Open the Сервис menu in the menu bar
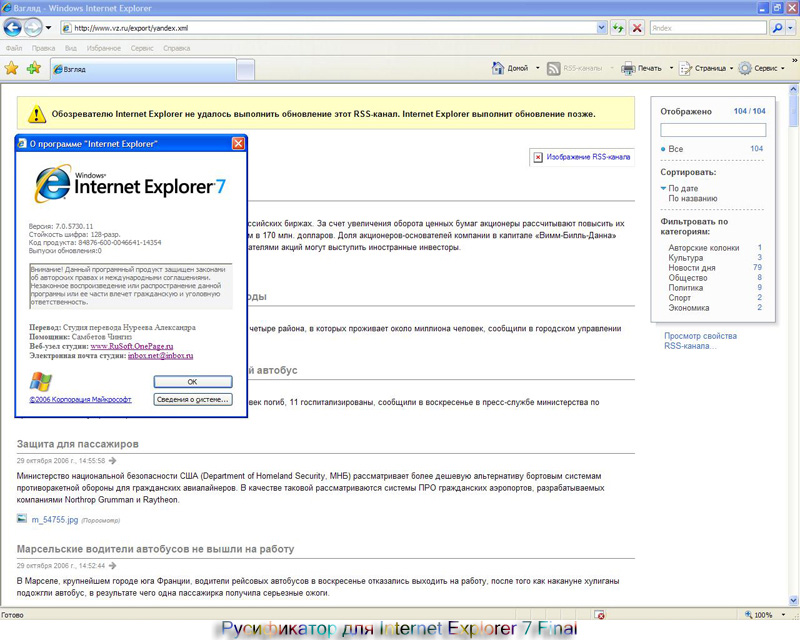 pyautogui.click(x=142, y=48)
